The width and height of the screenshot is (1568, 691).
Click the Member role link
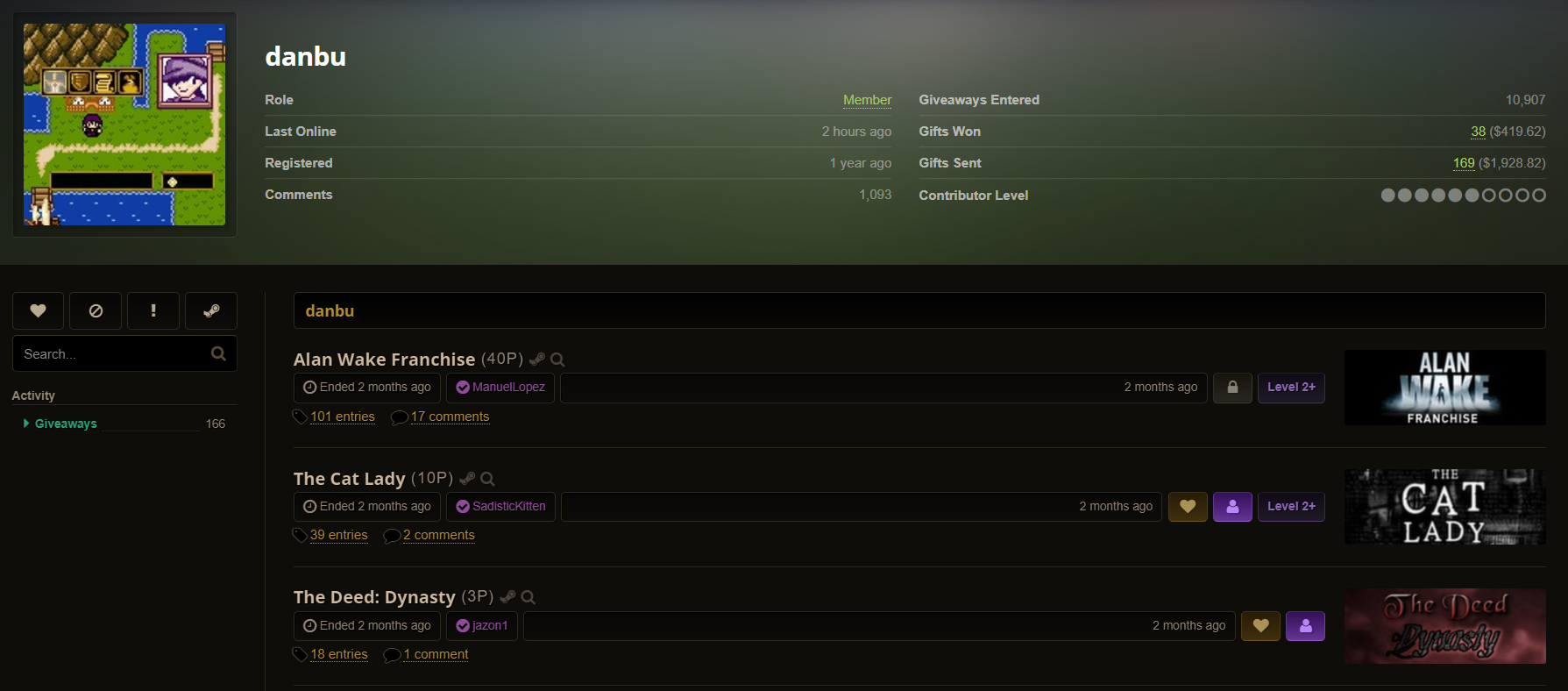(x=867, y=100)
